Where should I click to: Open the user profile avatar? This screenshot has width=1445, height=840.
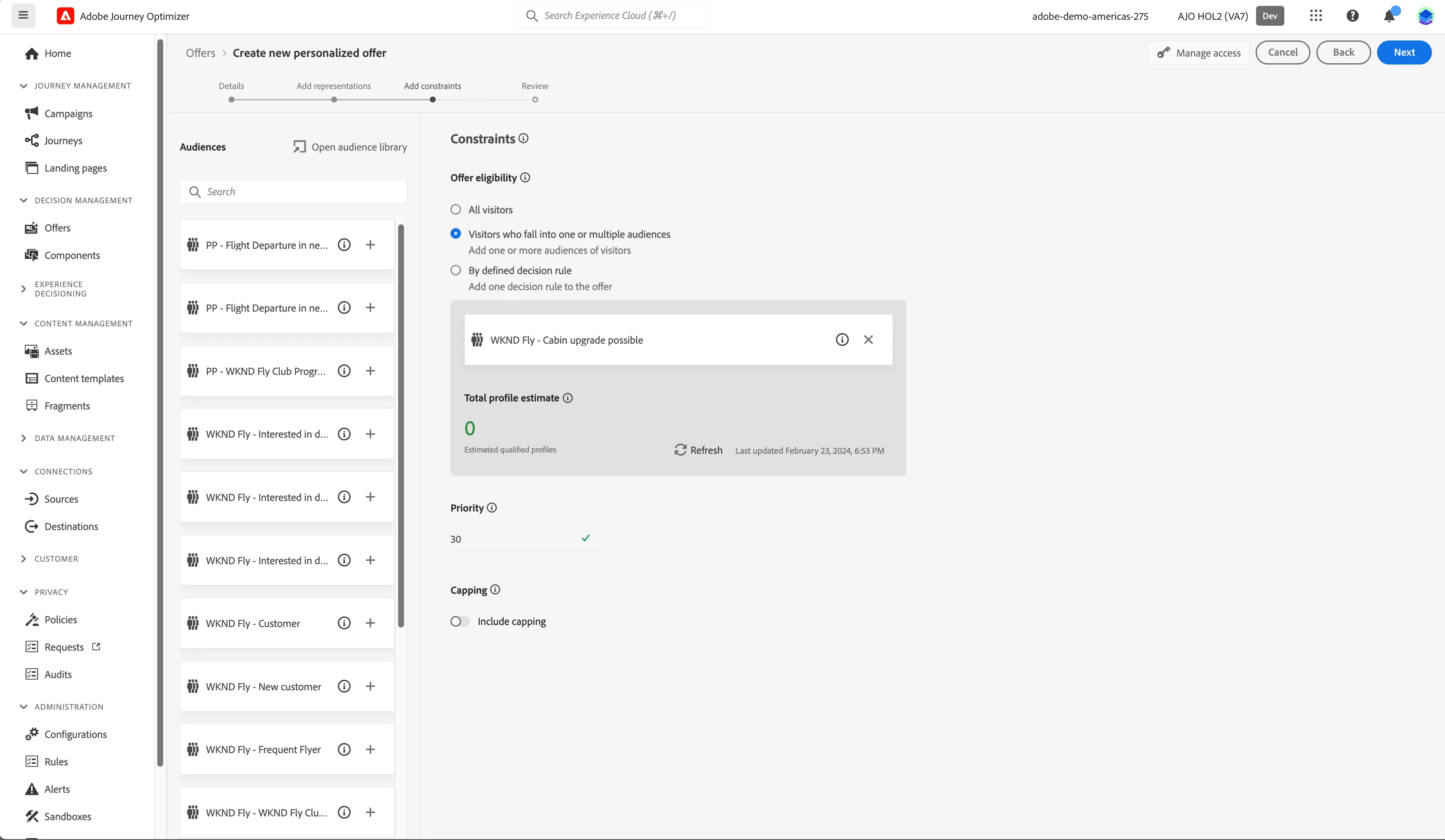click(x=1425, y=16)
